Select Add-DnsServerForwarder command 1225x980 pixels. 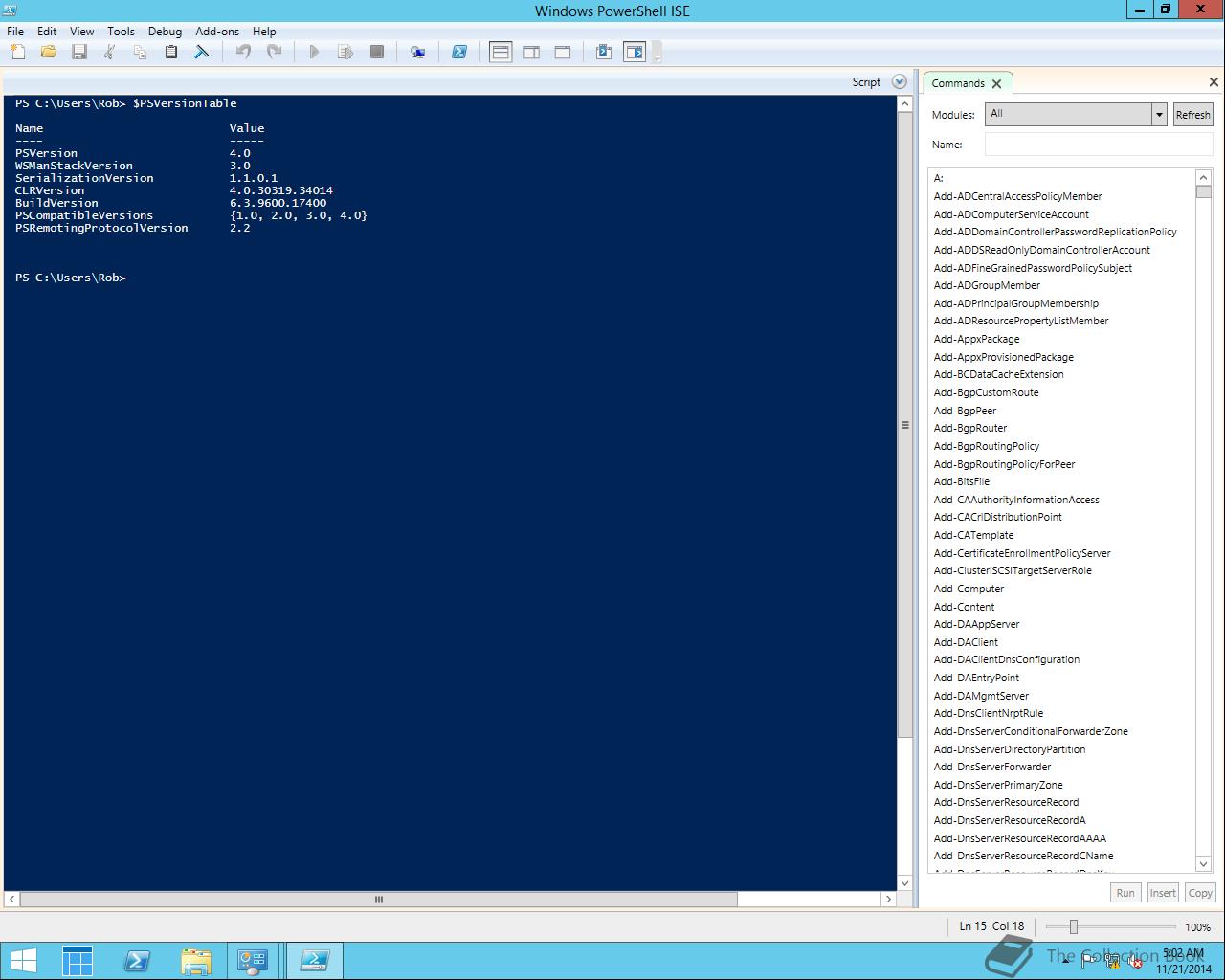tap(992, 767)
